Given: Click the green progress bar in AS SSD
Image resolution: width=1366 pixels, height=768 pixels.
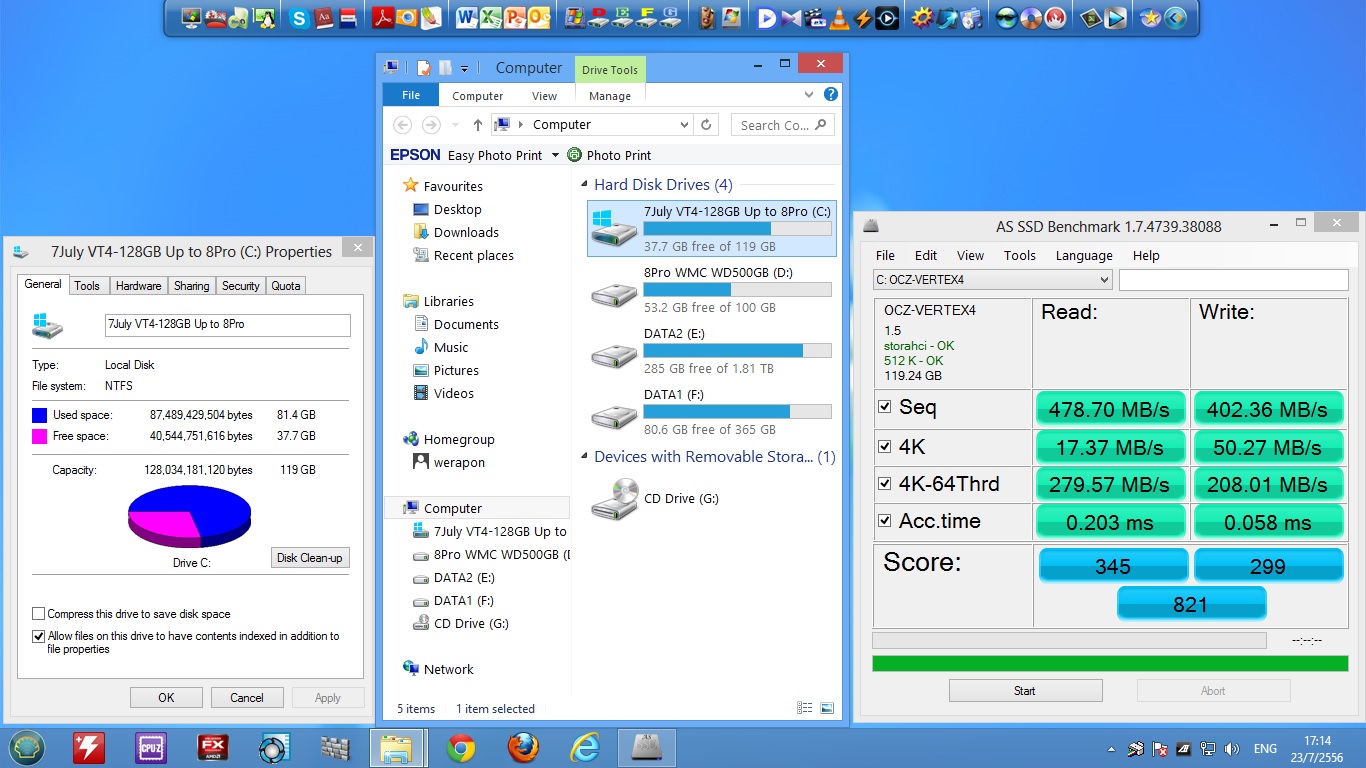Looking at the screenshot, I should tap(1110, 663).
